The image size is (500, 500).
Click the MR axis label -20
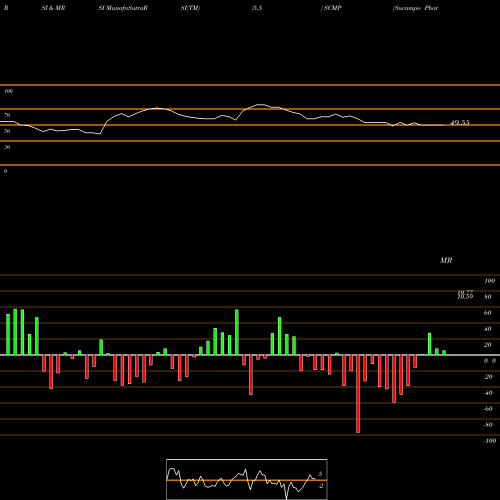click(488, 377)
